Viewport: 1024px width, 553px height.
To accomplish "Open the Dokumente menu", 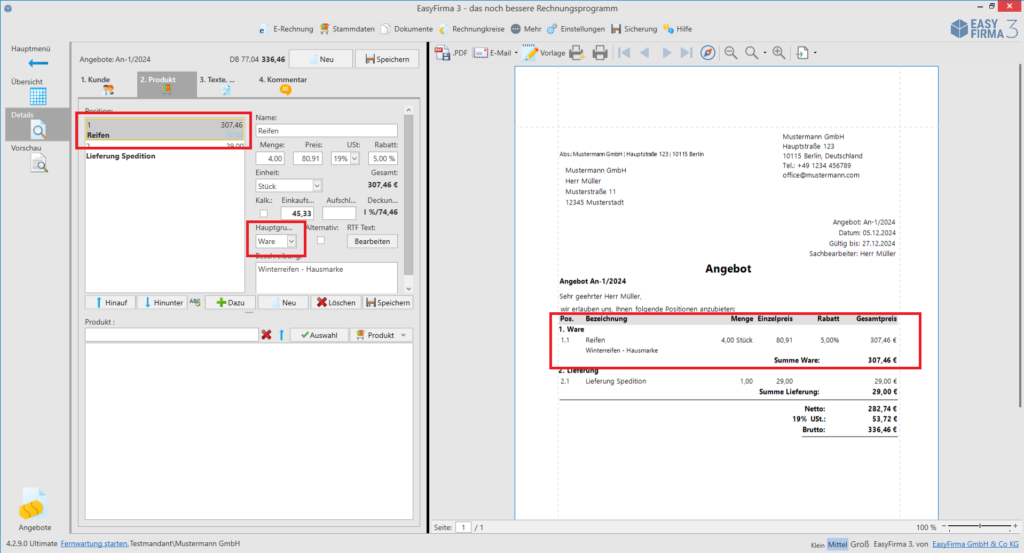I will tap(407, 29).
